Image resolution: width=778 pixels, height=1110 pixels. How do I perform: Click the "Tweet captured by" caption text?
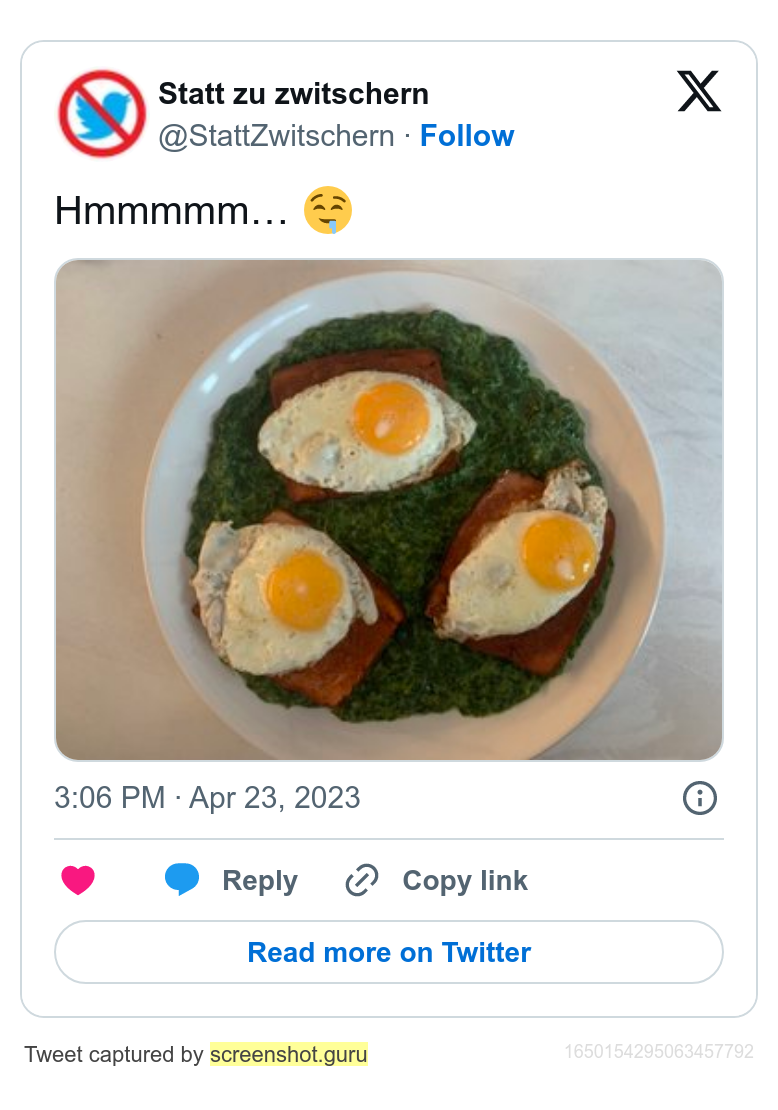click(x=113, y=1054)
